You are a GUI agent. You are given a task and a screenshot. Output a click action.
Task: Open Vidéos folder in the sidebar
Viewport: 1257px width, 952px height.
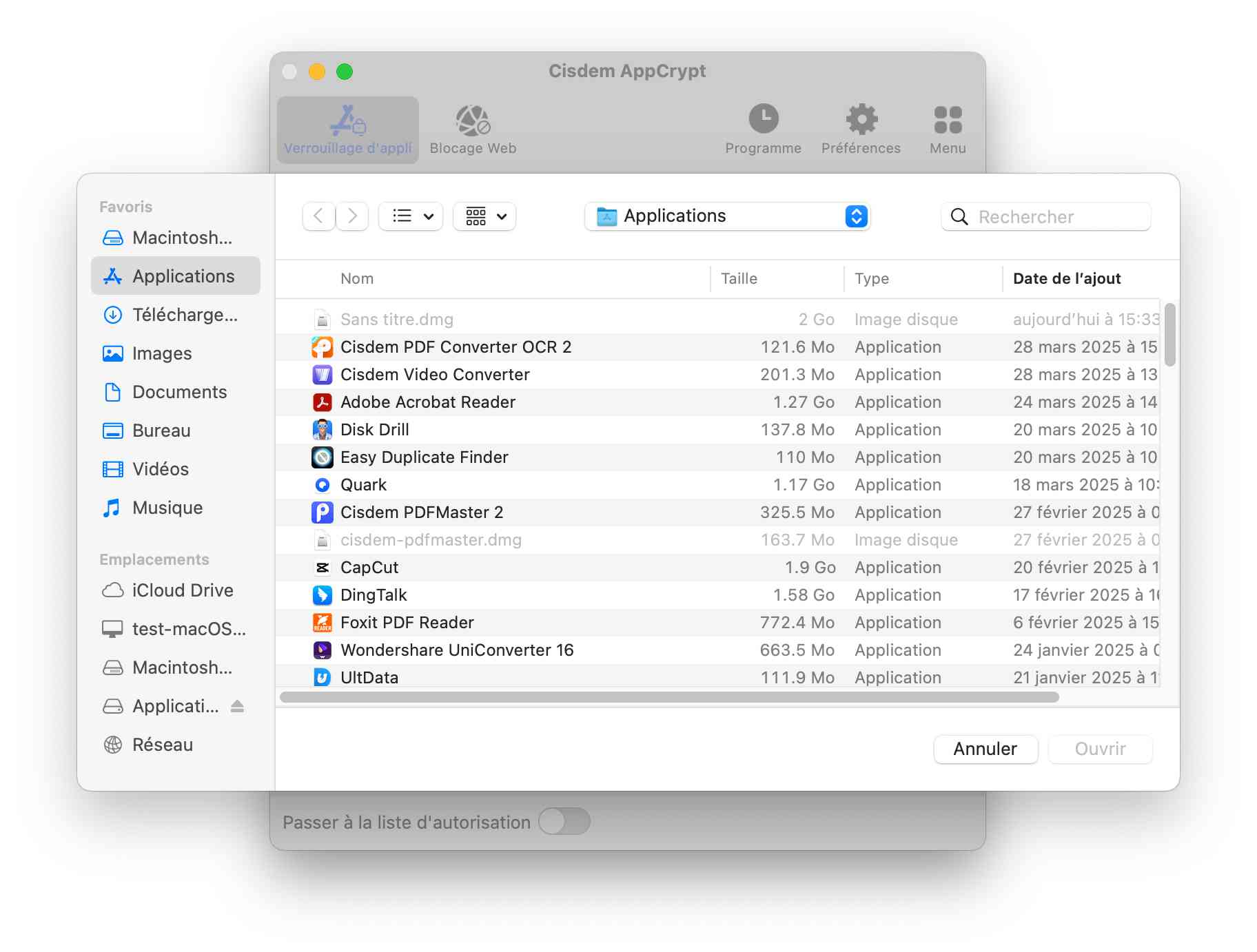click(176, 469)
